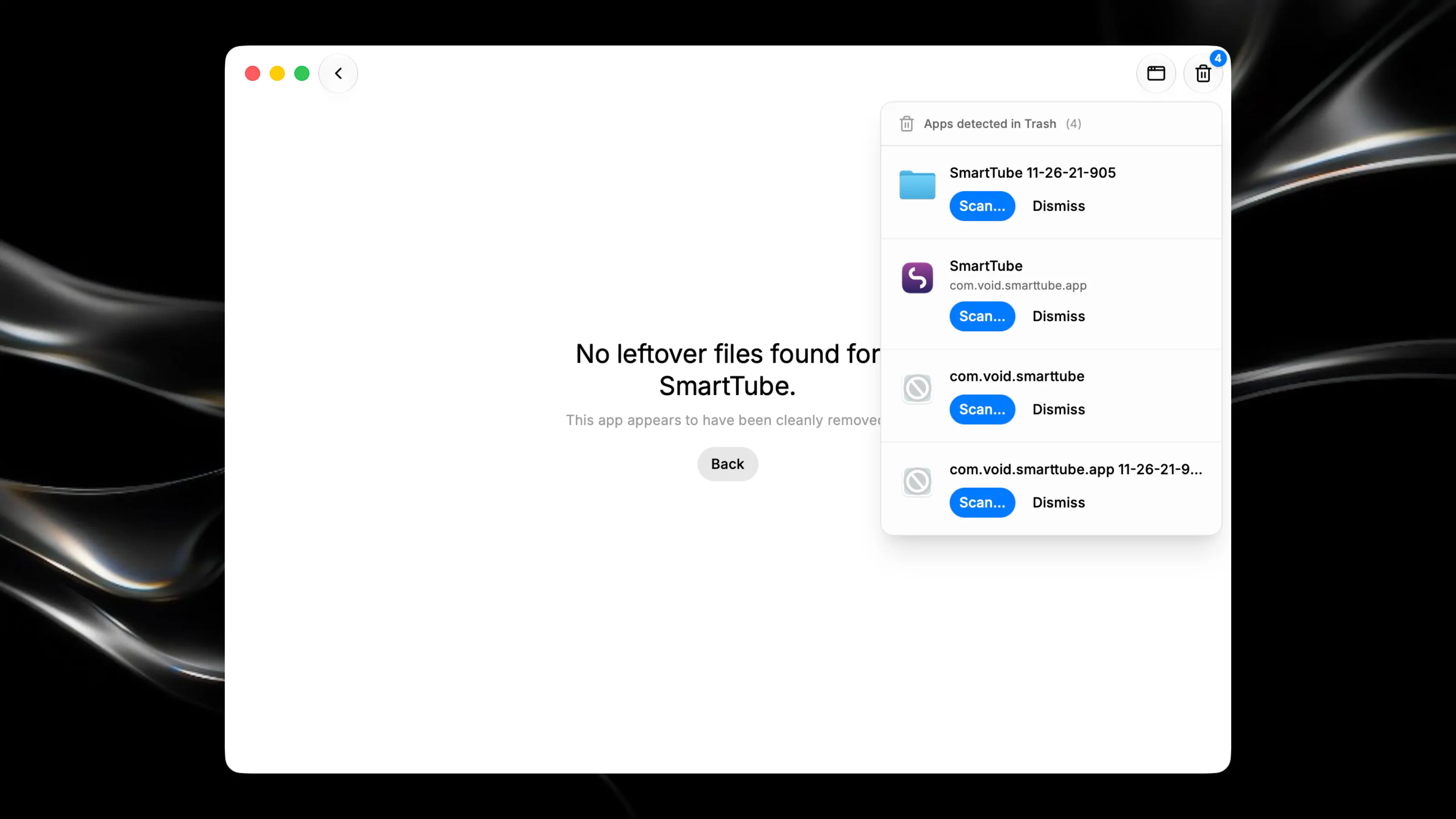
Task: Click the SmartTube 11-26-21-905 folder icon
Action: tap(917, 185)
